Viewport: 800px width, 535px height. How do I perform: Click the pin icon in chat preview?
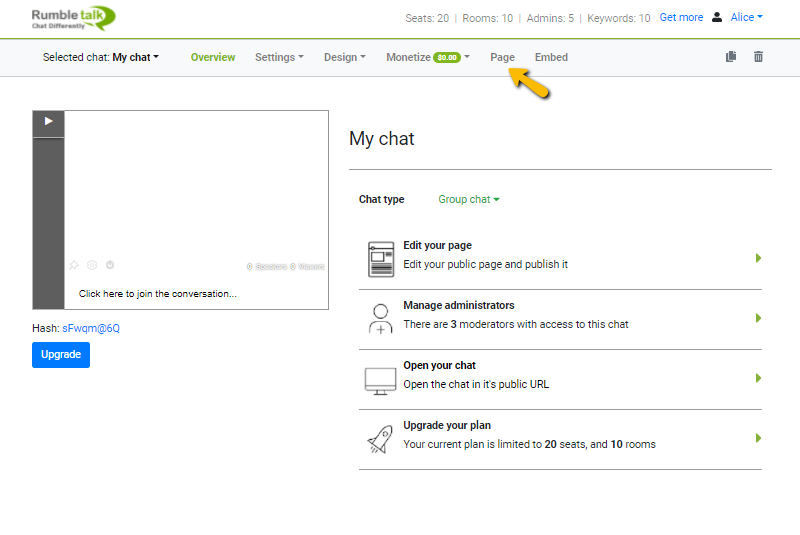coord(73,265)
